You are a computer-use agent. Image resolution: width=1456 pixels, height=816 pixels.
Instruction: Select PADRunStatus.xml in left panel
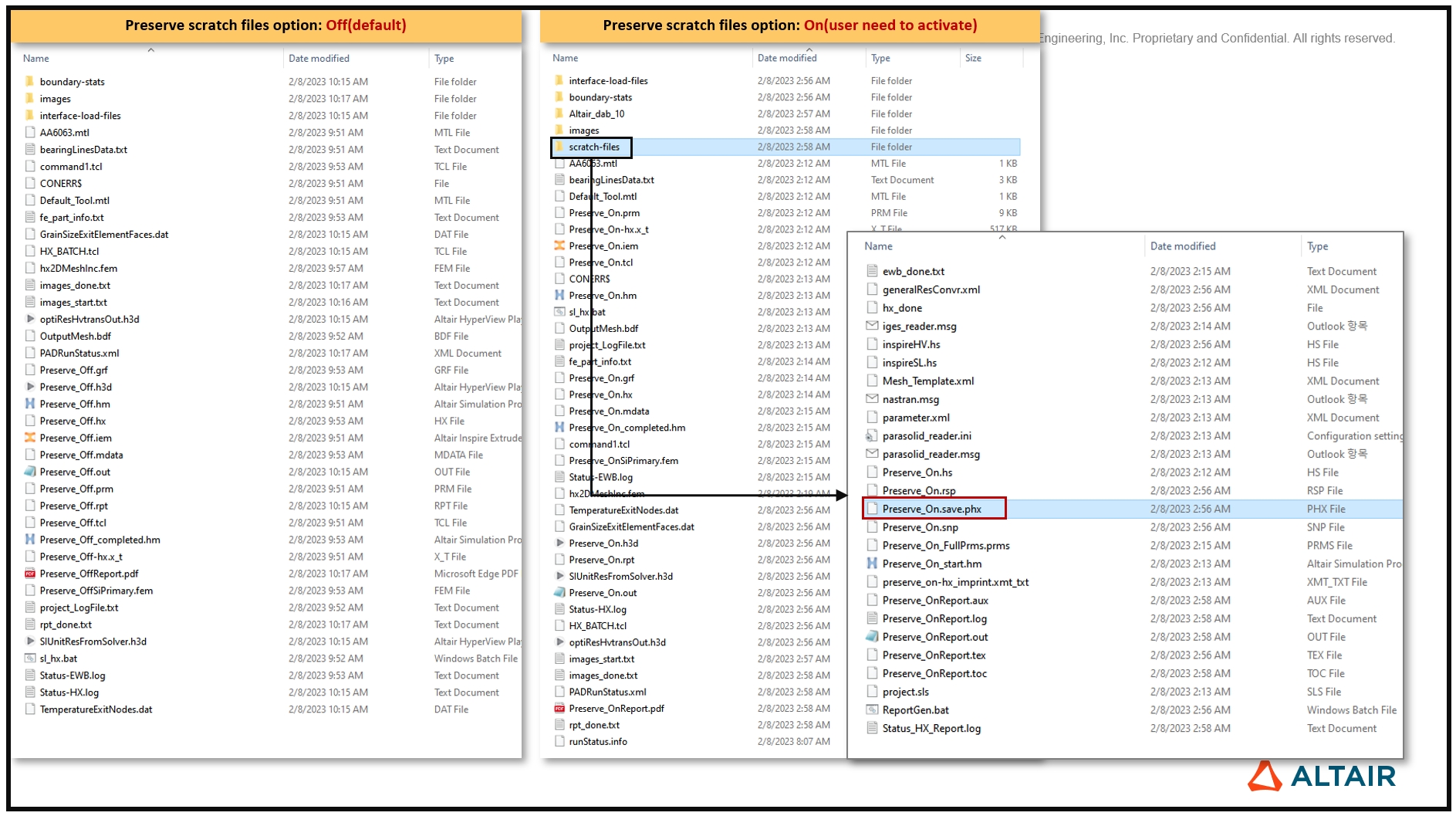click(79, 354)
